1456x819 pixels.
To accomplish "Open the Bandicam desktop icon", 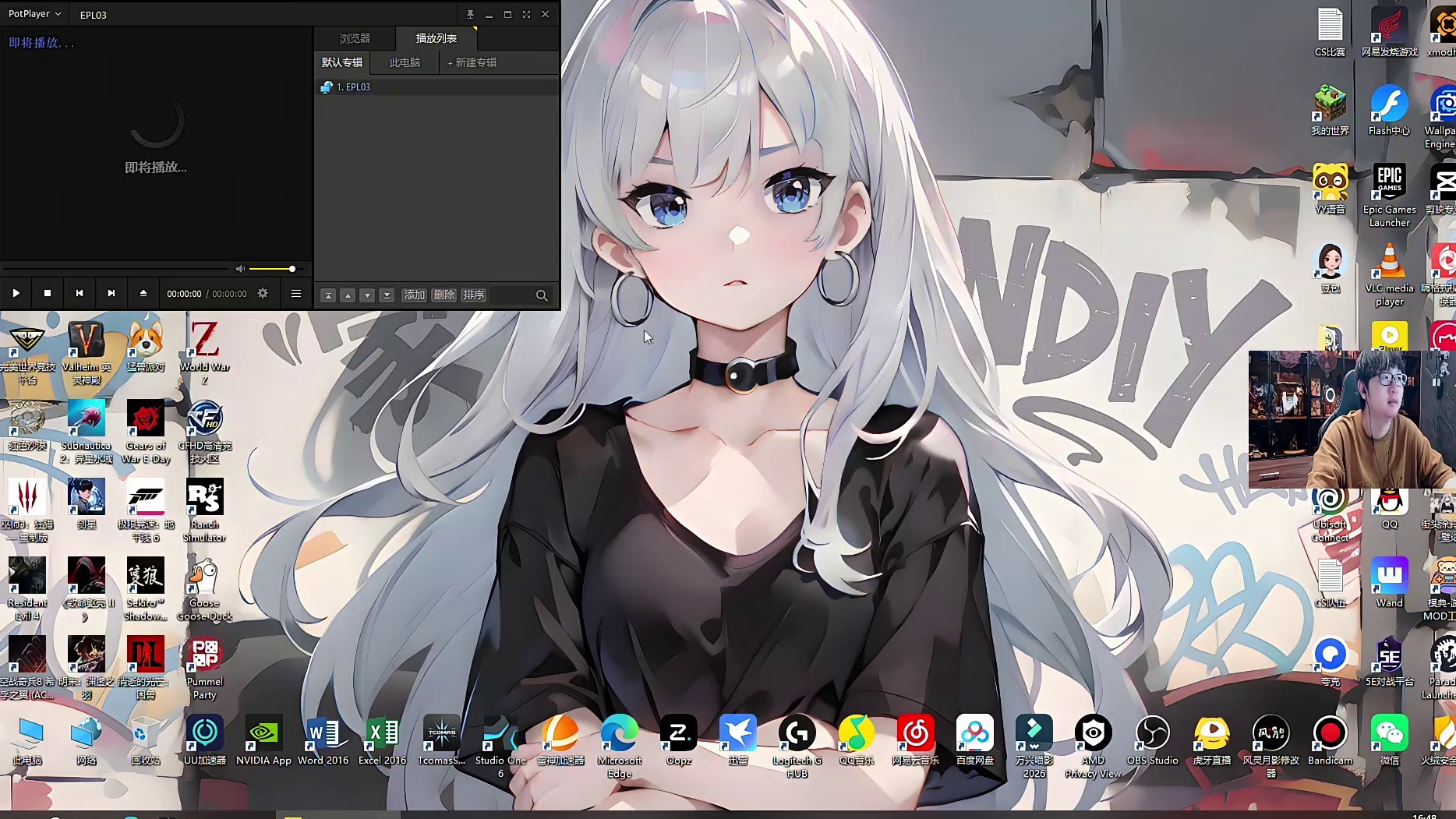I will click(x=1331, y=740).
